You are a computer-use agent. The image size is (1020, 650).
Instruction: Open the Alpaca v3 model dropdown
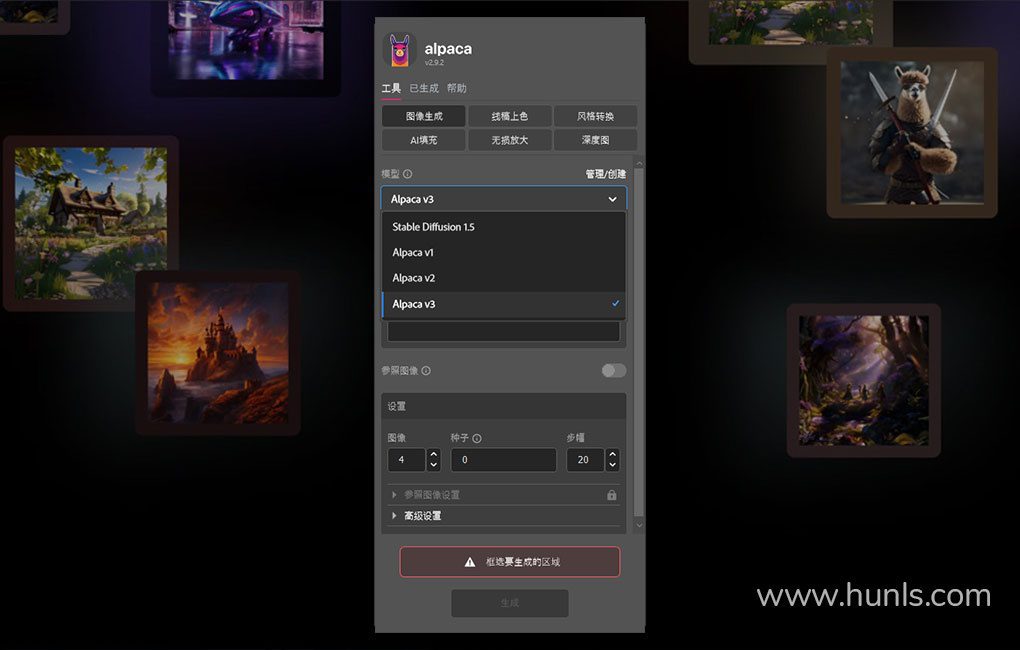click(503, 199)
